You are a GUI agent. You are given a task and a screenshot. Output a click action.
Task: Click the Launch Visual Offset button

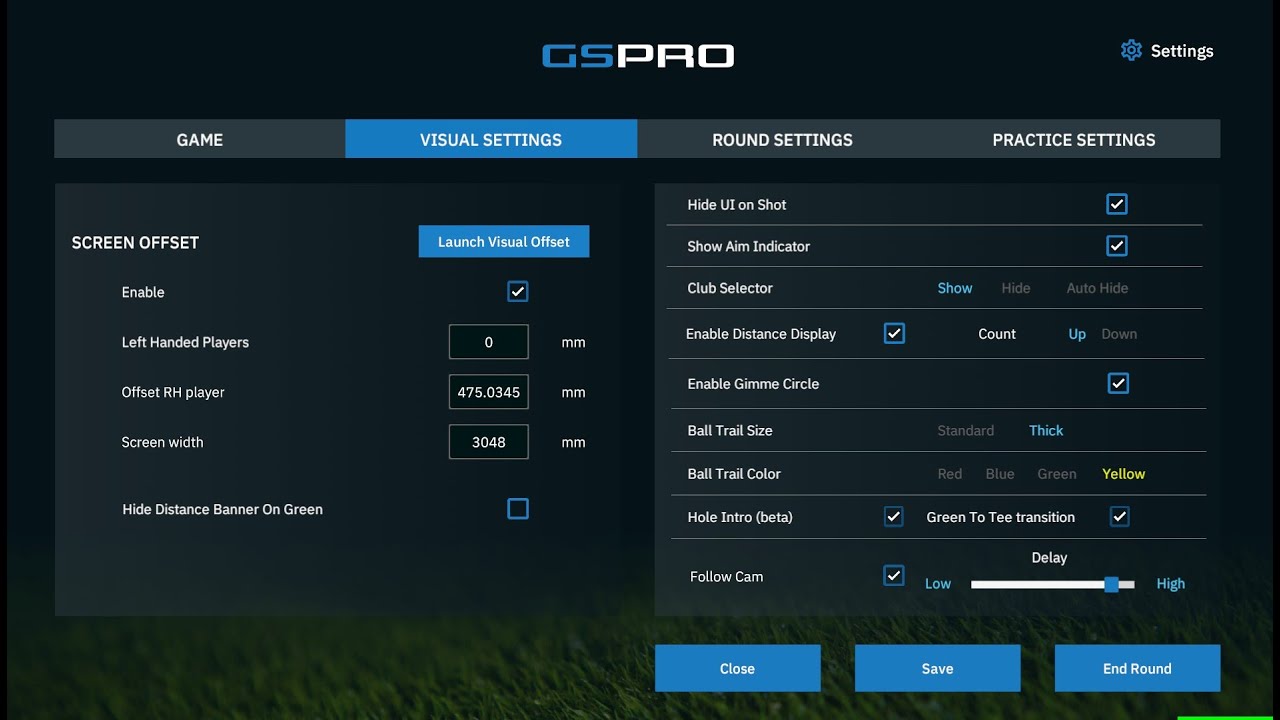pos(504,242)
